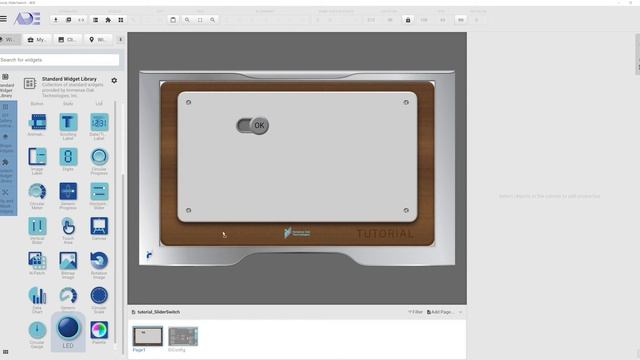
Task: Click the four-squares grid toolbar icon
Action: 121,20
